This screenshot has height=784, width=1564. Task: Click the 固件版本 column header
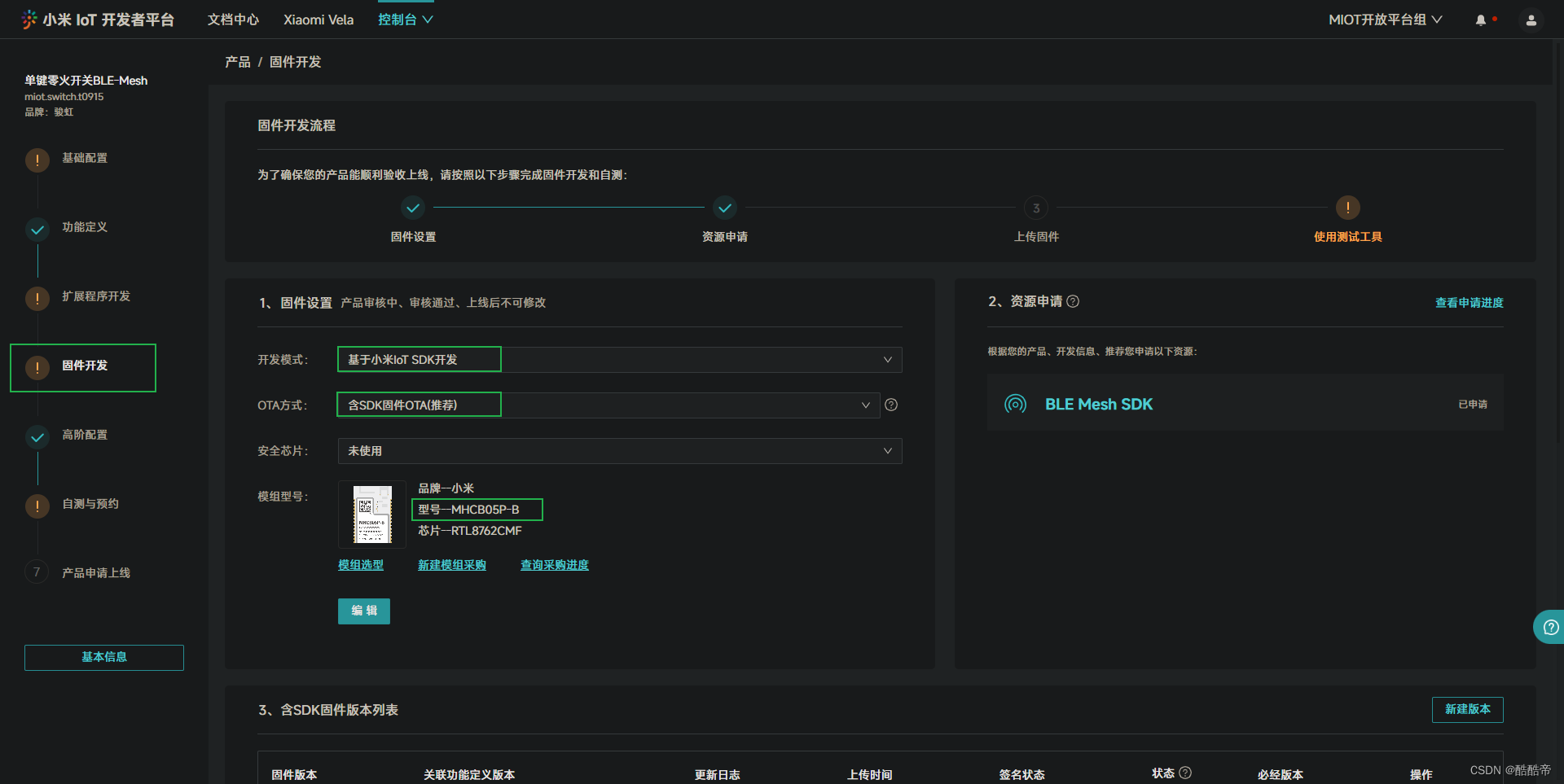[x=294, y=775]
